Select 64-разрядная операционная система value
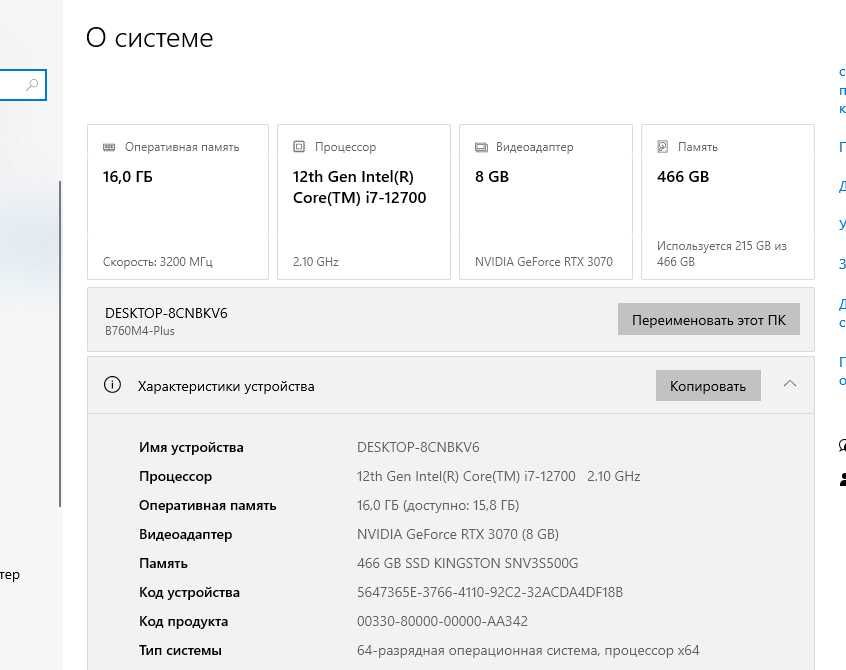Screen dimensions: 846x670 (528, 651)
